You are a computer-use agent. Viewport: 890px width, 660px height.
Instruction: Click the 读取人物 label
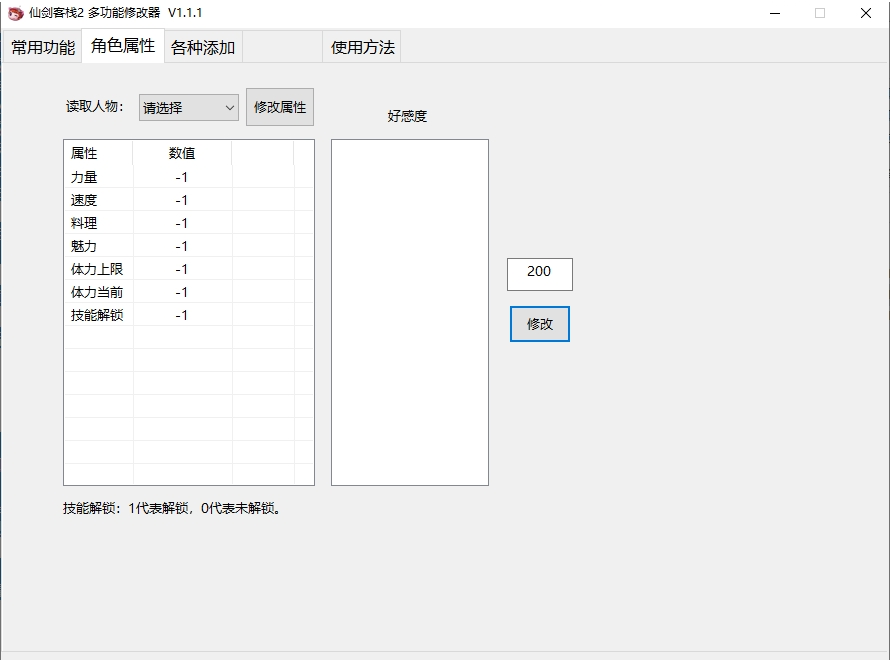(94, 106)
